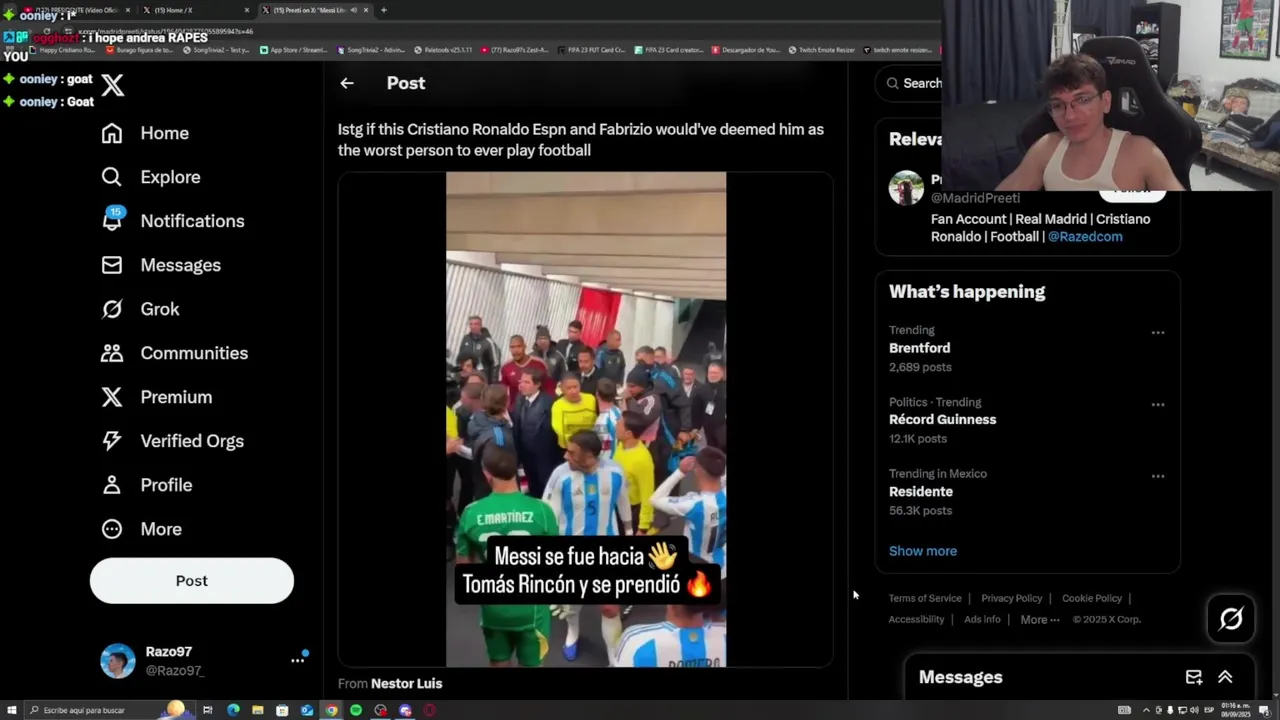Image resolution: width=1280 pixels, height=720 pixels.
Task: Open Messages from the sidebar
Action: (161, 265)
